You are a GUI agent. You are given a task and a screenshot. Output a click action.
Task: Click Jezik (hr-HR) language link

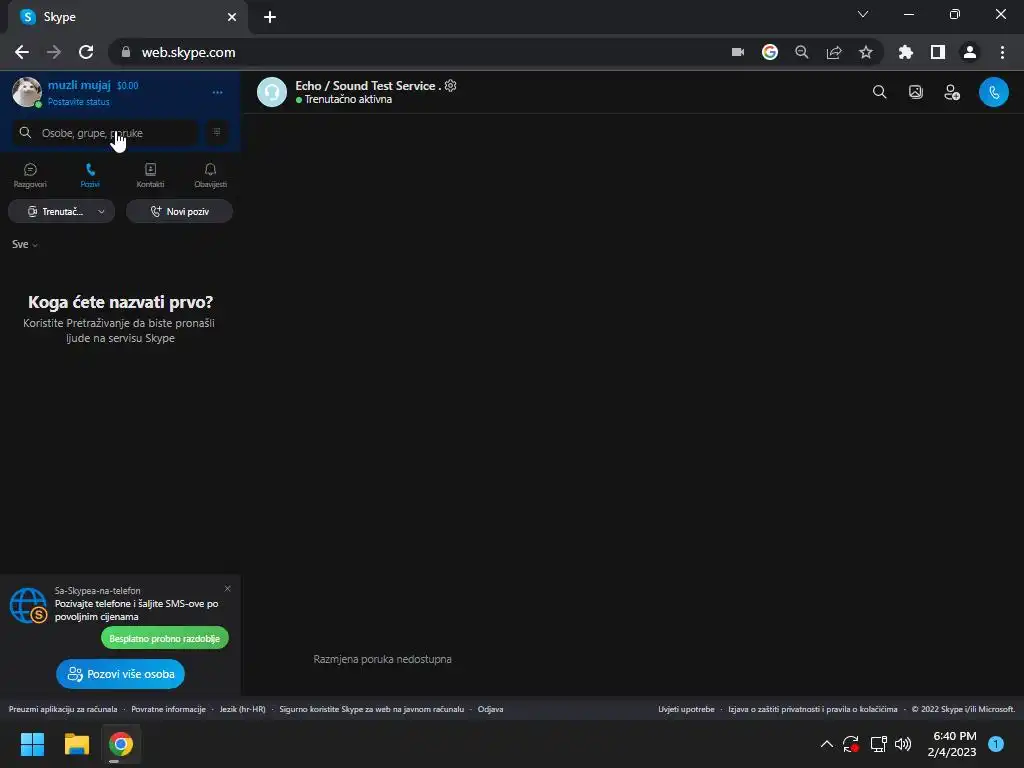[242, 709]
